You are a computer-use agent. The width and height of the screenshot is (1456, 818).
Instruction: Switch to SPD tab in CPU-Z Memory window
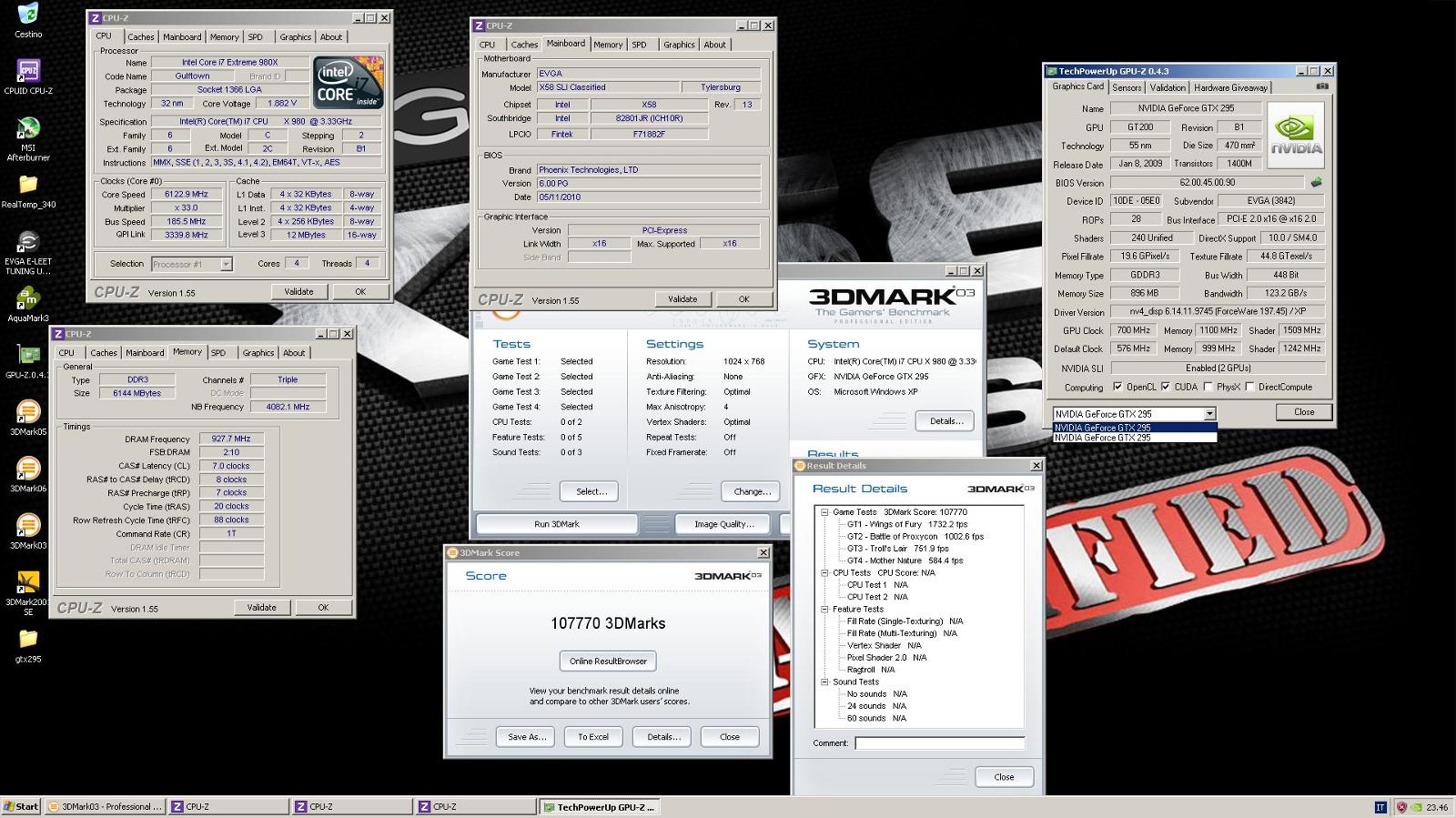coord(218,353)
